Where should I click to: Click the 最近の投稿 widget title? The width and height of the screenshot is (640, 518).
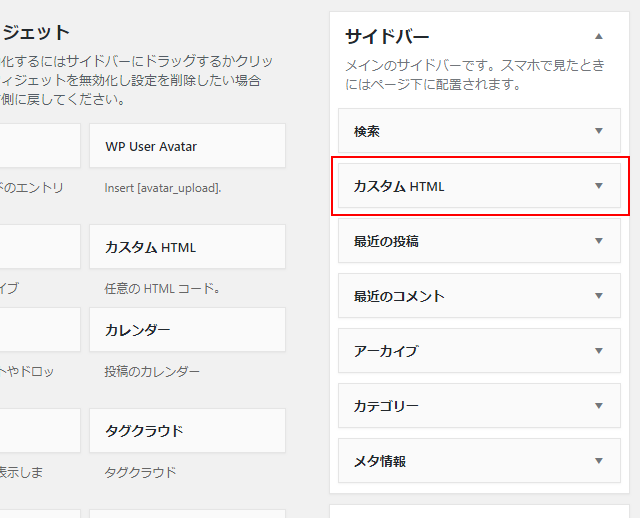386,241
